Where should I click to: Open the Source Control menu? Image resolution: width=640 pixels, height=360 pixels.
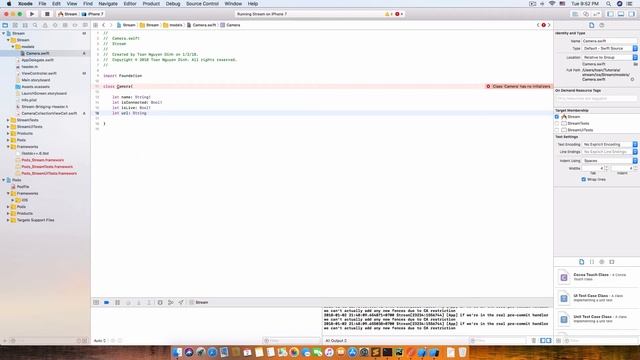click(x=202, y=4)
